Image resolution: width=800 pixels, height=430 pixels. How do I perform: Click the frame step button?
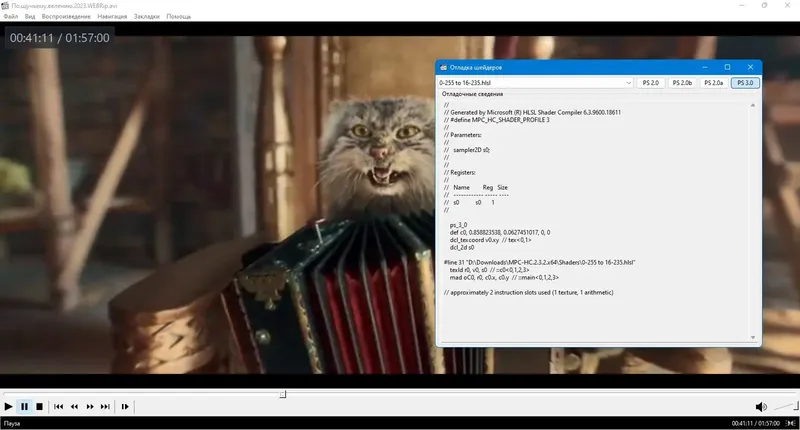[125, 407]
